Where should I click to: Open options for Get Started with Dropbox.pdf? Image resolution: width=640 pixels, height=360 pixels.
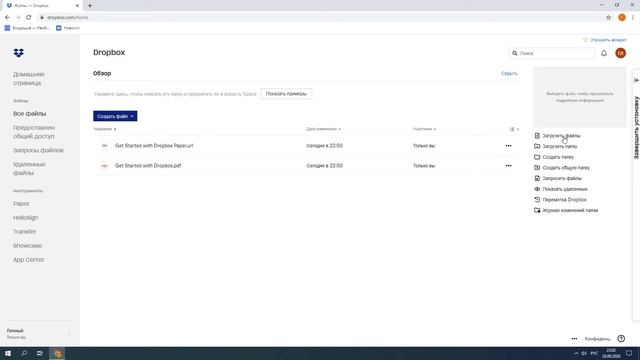pyautogui.click(x=508, y=166)
